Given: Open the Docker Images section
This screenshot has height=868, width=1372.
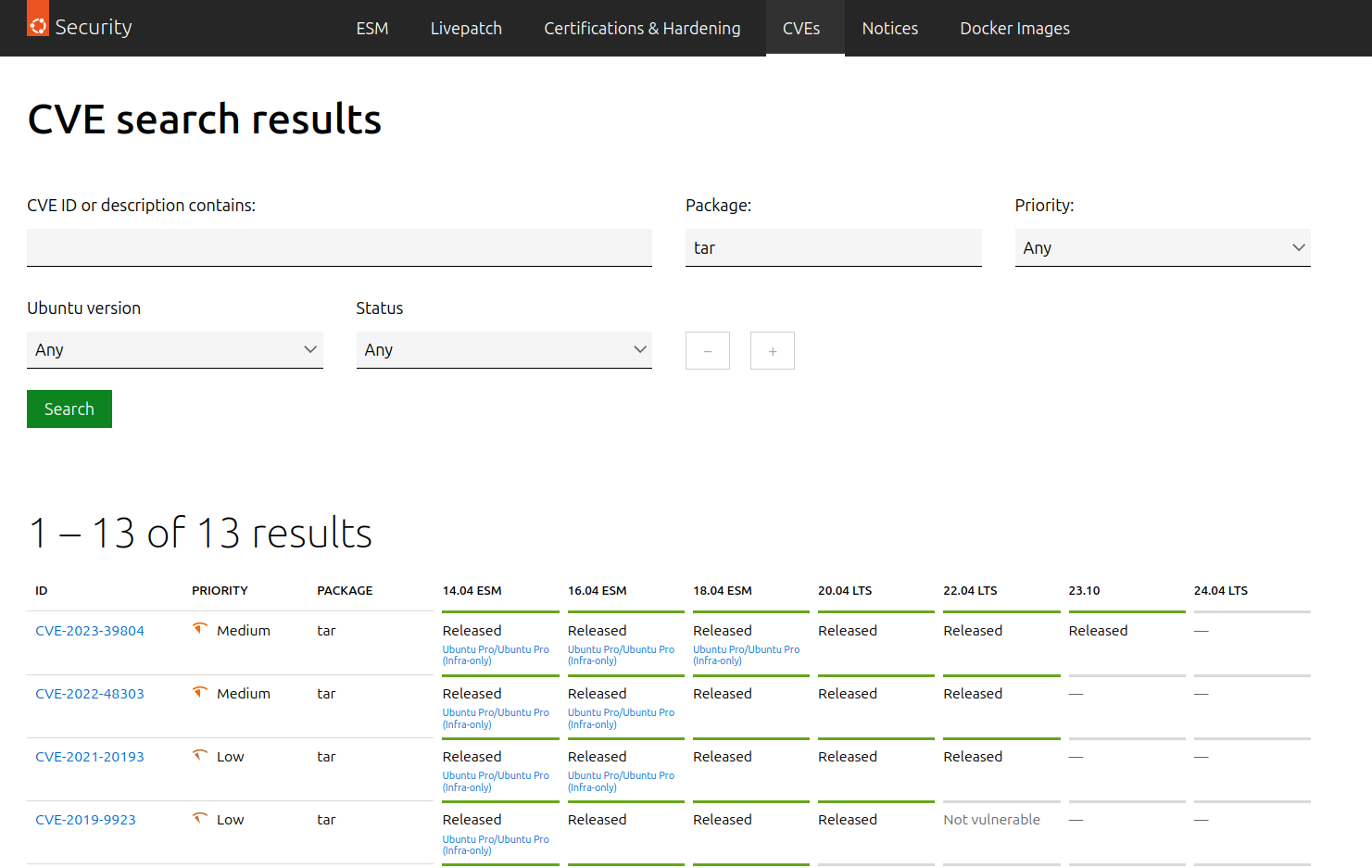Looking at the screenshot, I should point(1014,29).
